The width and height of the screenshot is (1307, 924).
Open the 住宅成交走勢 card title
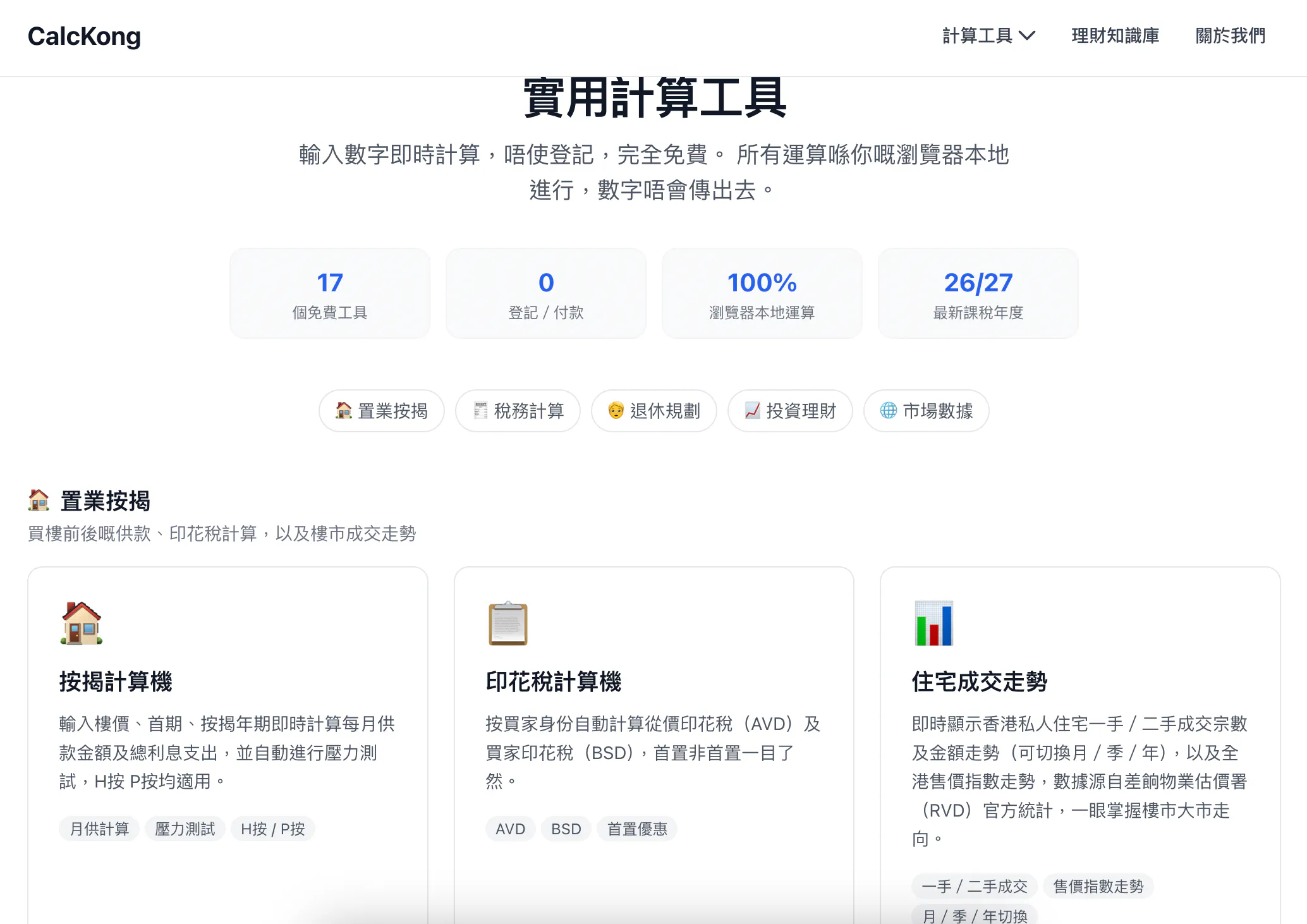coord(980,682)
